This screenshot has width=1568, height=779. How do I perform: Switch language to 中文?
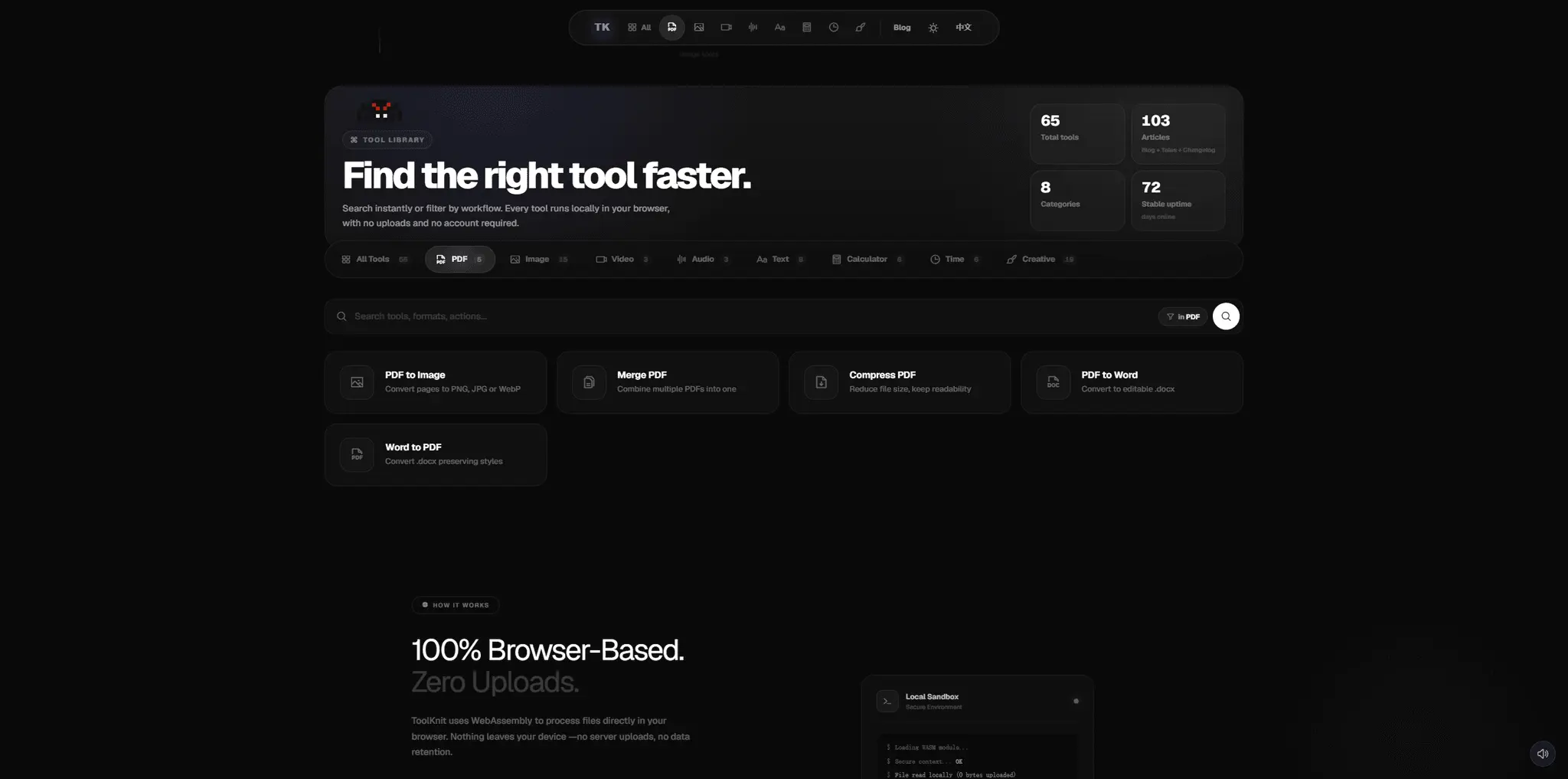pos(963,28)
